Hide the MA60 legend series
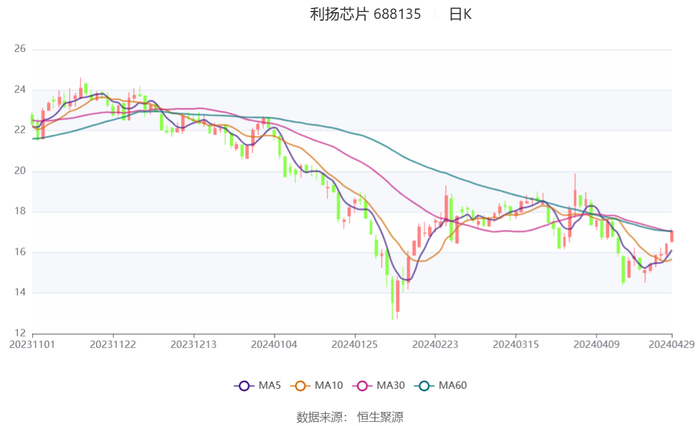The height and width of the screenshot is (426, 700). [x=443, y=385]
